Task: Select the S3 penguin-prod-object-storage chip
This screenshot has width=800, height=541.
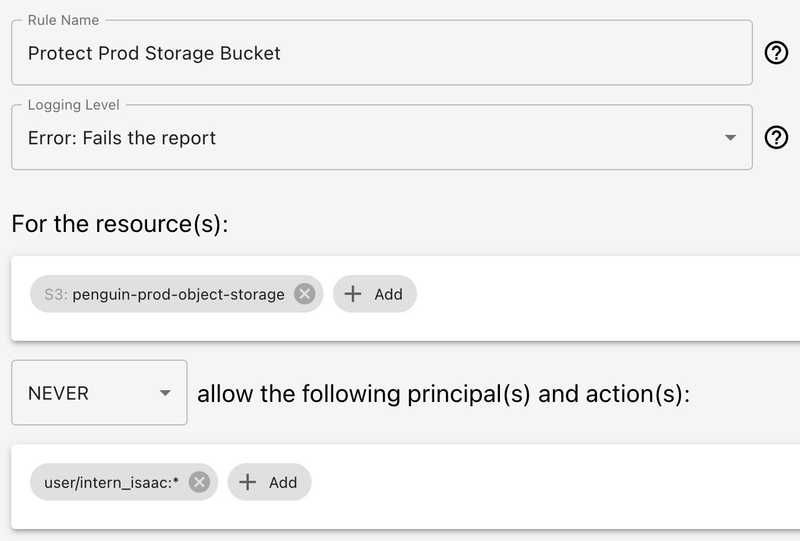Action: click(165, 294)
